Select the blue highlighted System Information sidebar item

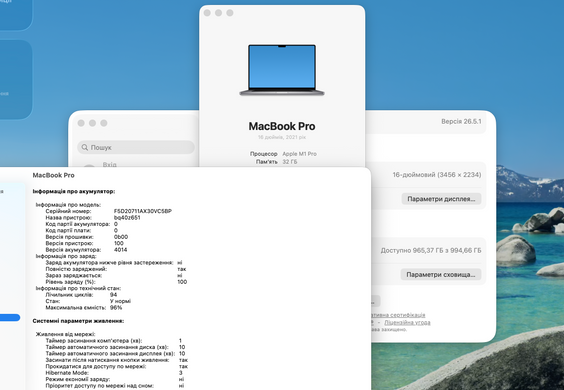10,318
